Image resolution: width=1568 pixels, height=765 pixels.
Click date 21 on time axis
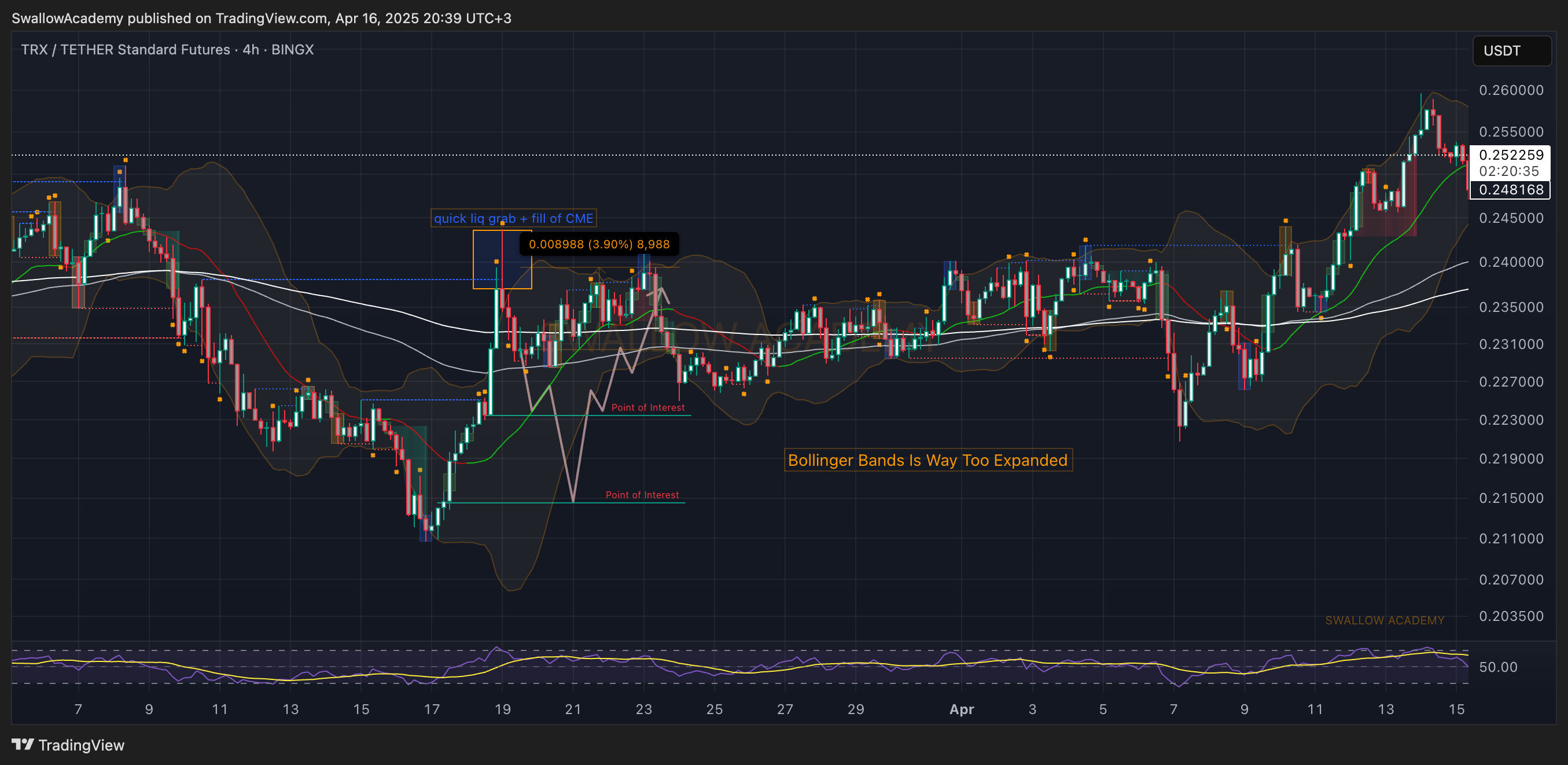[x=573, y=709]
